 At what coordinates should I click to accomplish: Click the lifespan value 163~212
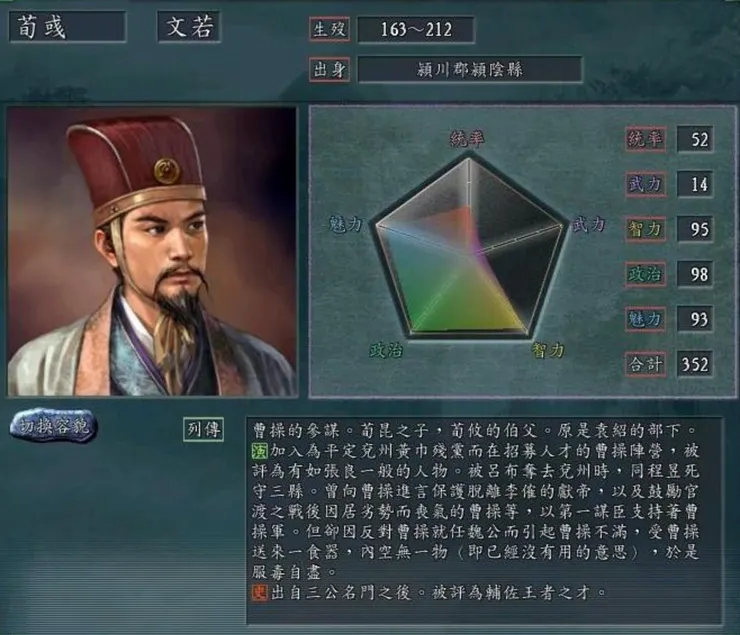(416, 30)
